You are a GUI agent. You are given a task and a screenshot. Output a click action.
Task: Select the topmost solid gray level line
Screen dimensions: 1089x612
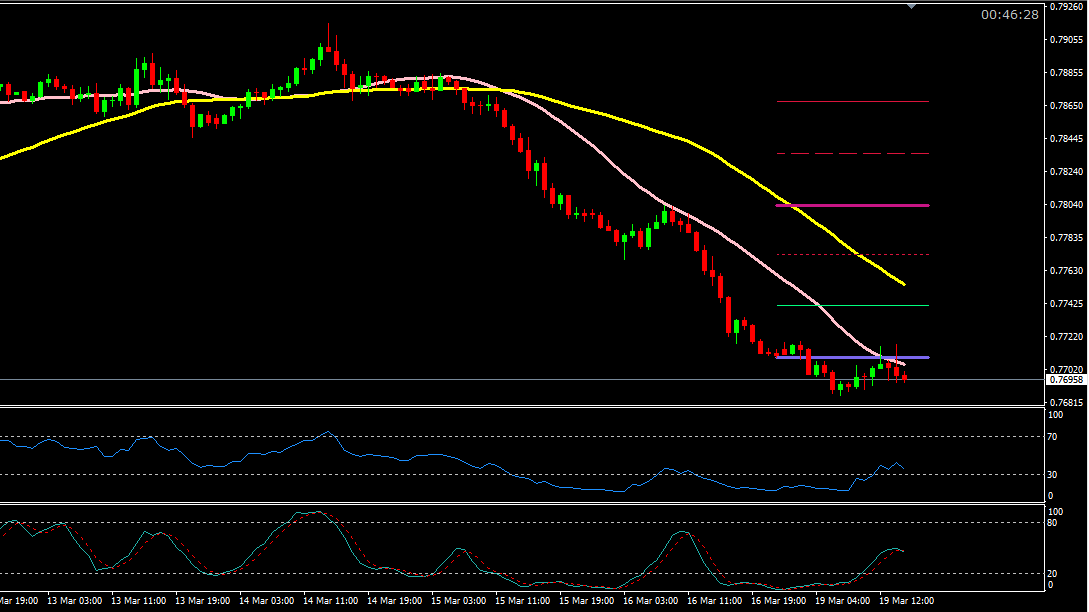click(852, 102)
